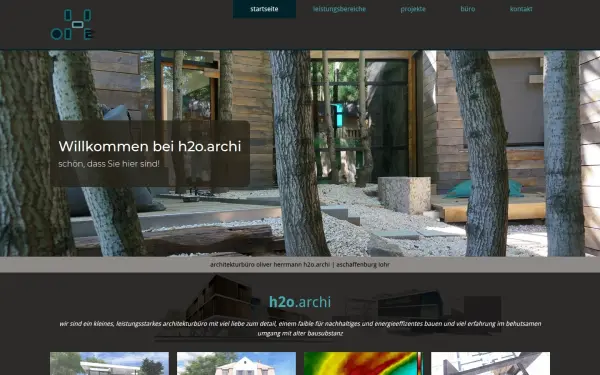Open the first thumbnail showing modern white house
This screenshot has width=600, height=375.
(109, 364)
